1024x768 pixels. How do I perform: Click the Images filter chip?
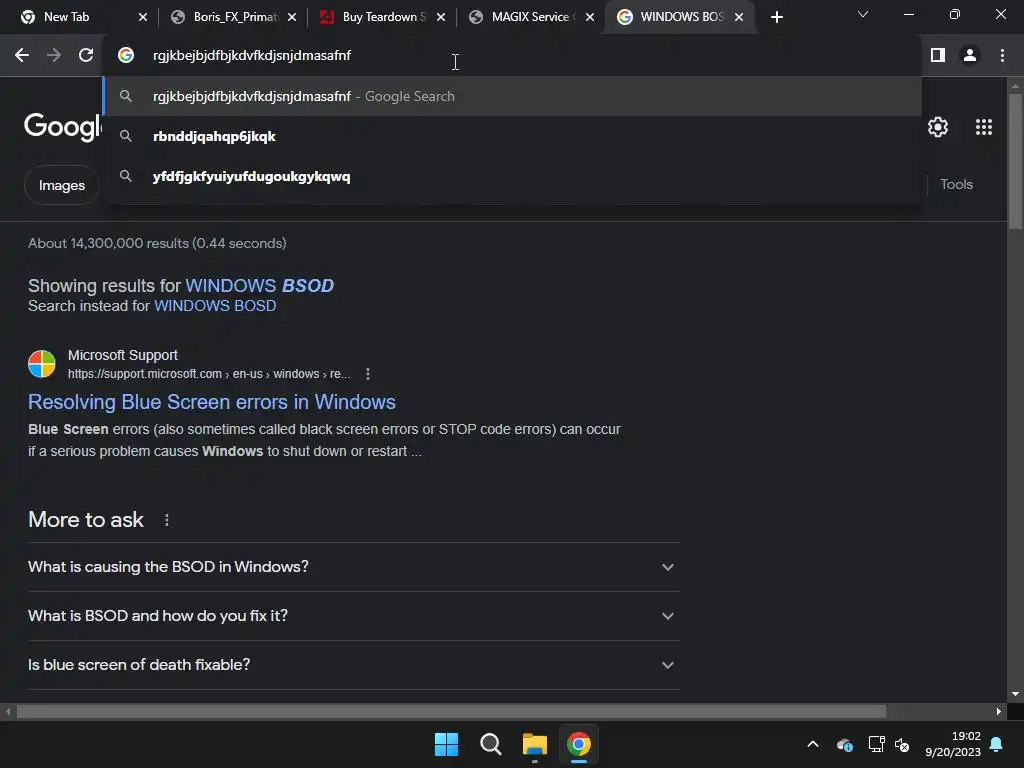click(61, 185)
